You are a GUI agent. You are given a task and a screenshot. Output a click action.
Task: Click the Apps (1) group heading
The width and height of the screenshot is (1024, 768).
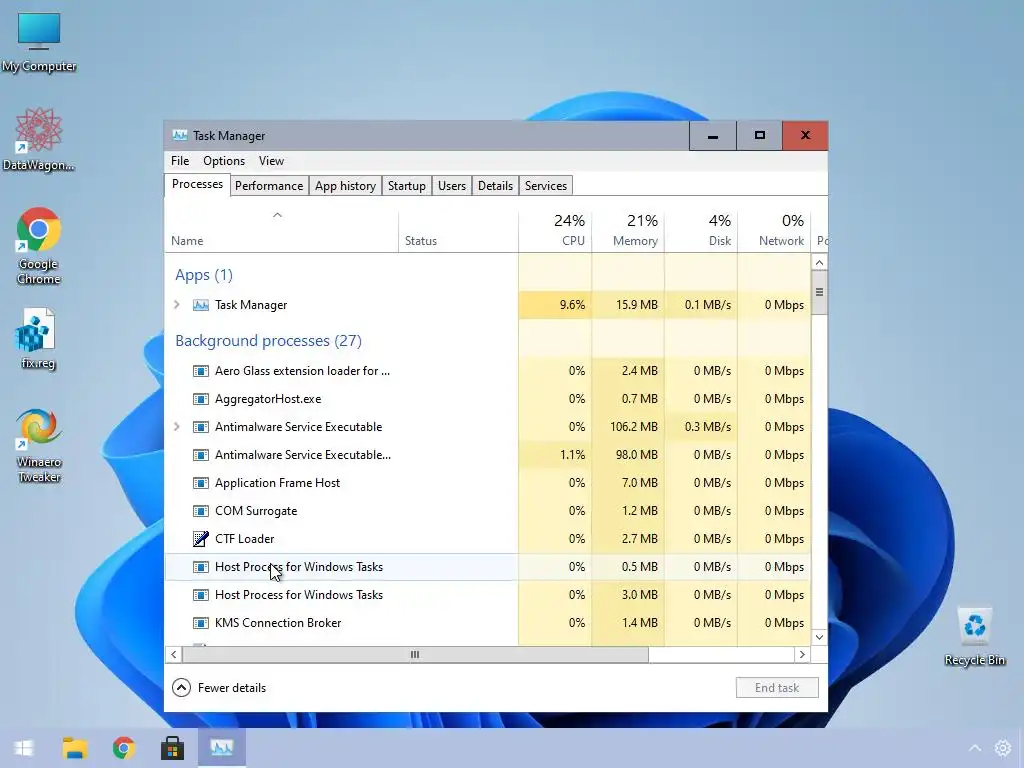[204, 275]
